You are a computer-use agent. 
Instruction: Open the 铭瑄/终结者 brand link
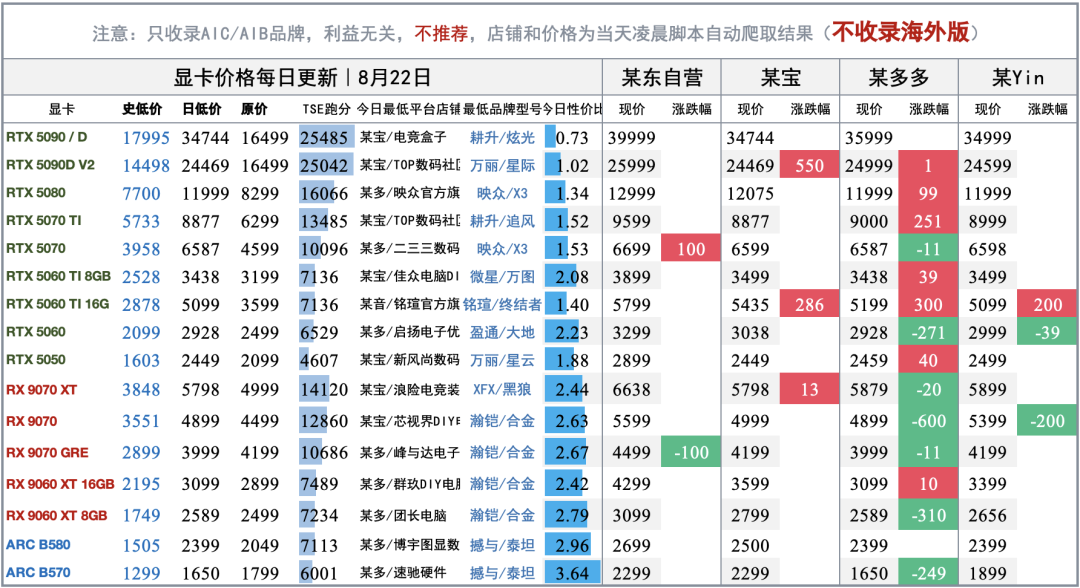tap(502, 304)
